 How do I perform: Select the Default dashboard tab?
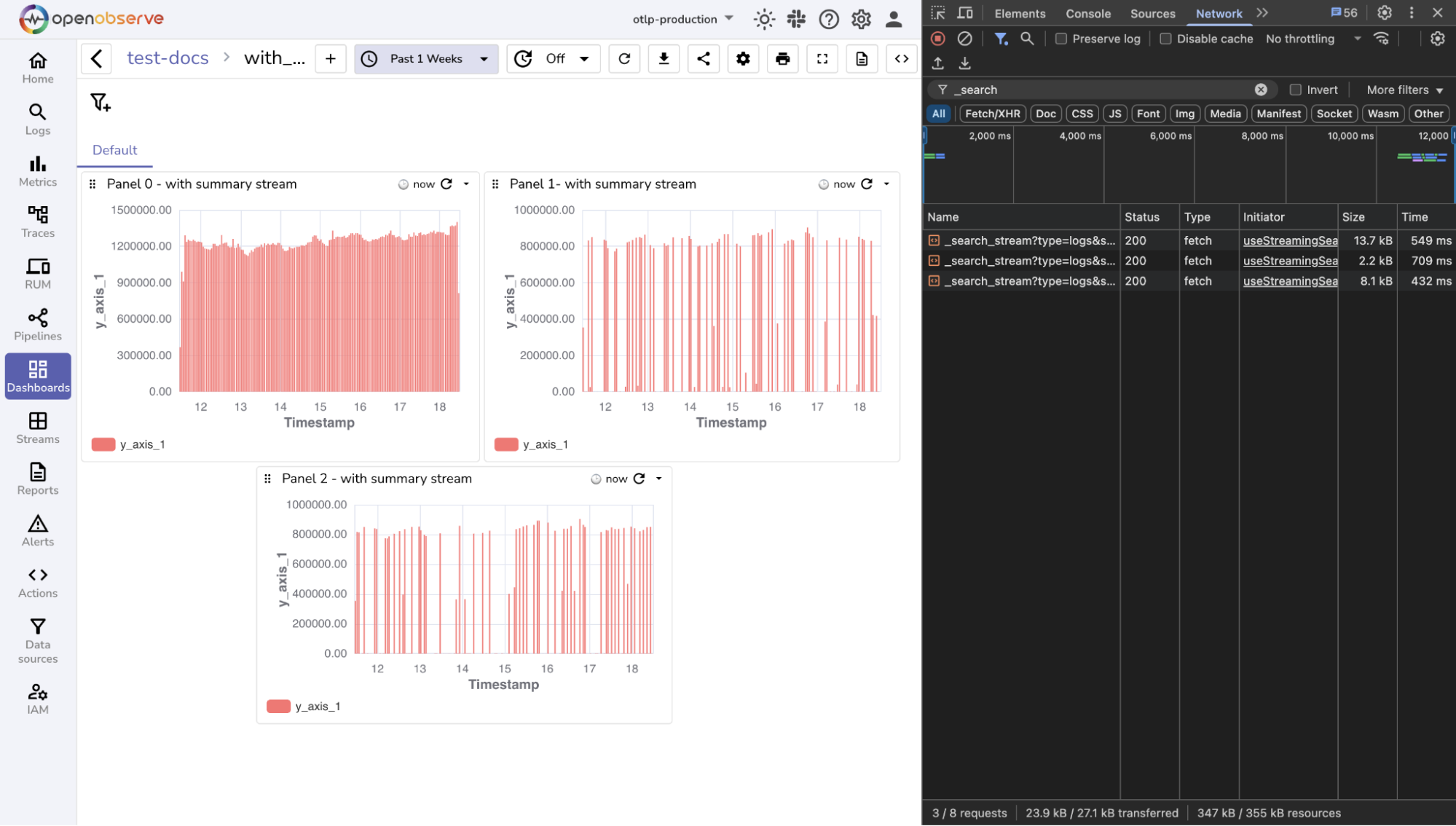click(x=114, y=150)
